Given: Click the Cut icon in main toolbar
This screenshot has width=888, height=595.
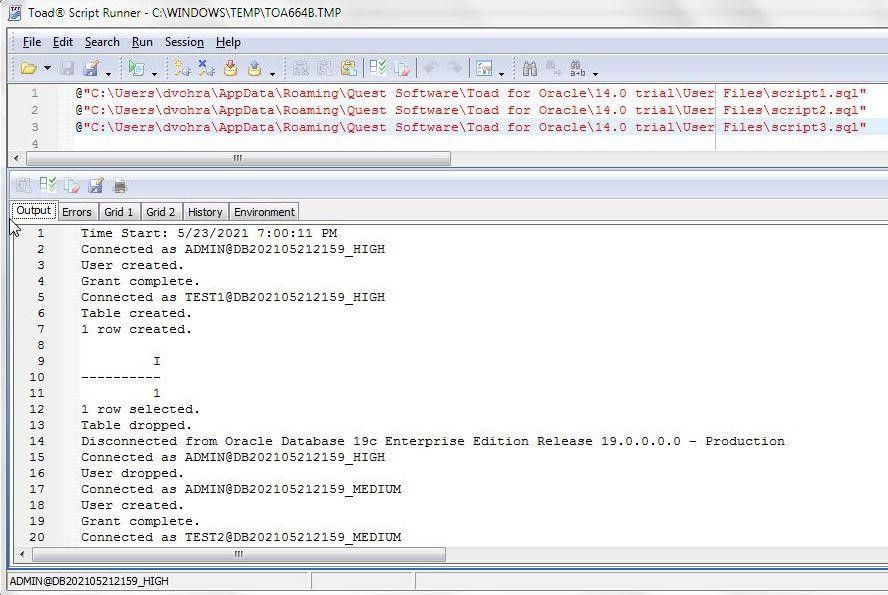Looking at the screenshot, I should click(x=301, y=69).
